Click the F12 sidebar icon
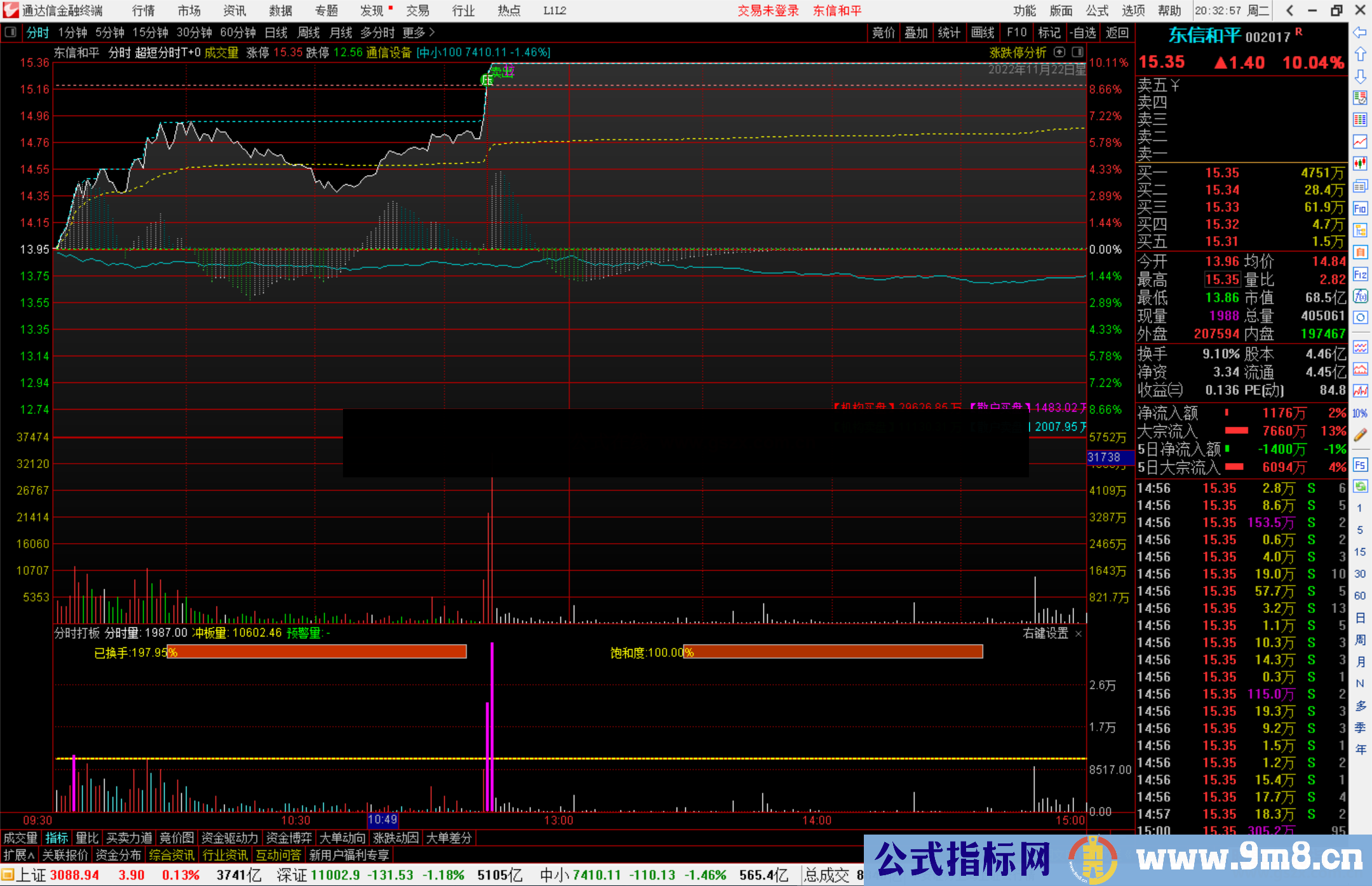1372x886 pixels. tap(1360, 274)
